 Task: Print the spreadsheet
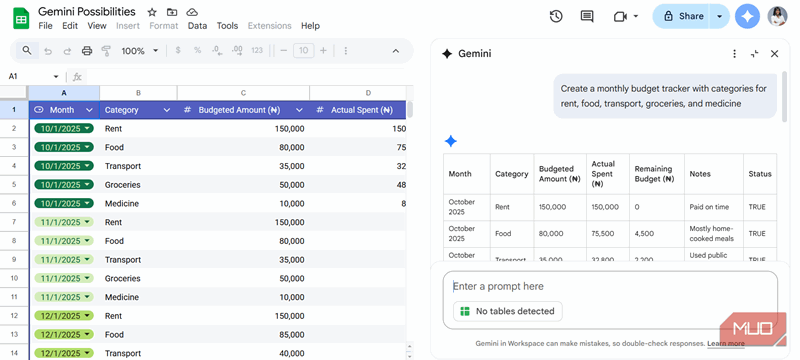[87, 51]
